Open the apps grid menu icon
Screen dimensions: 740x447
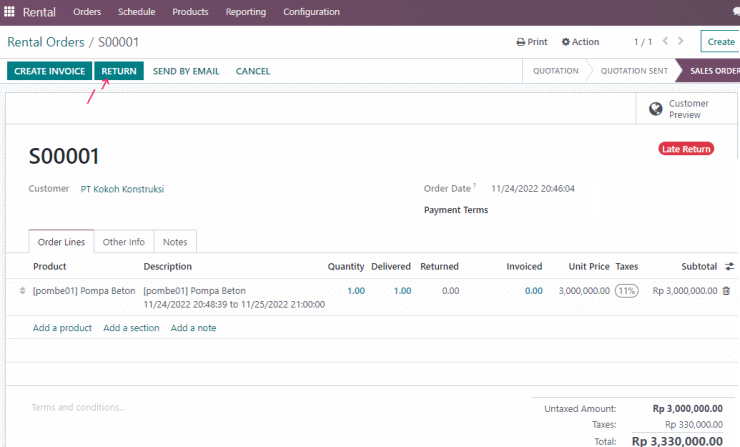[x=9, y=11]
